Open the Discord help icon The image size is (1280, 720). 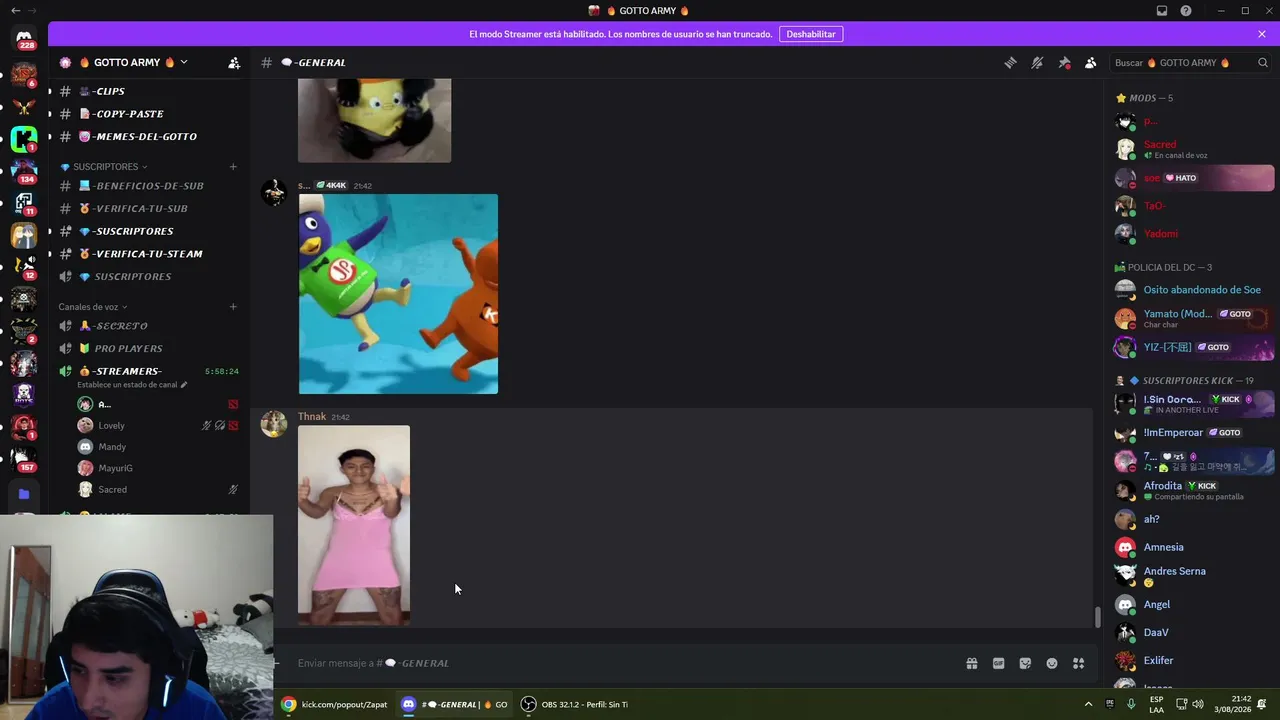(1186, 11)
